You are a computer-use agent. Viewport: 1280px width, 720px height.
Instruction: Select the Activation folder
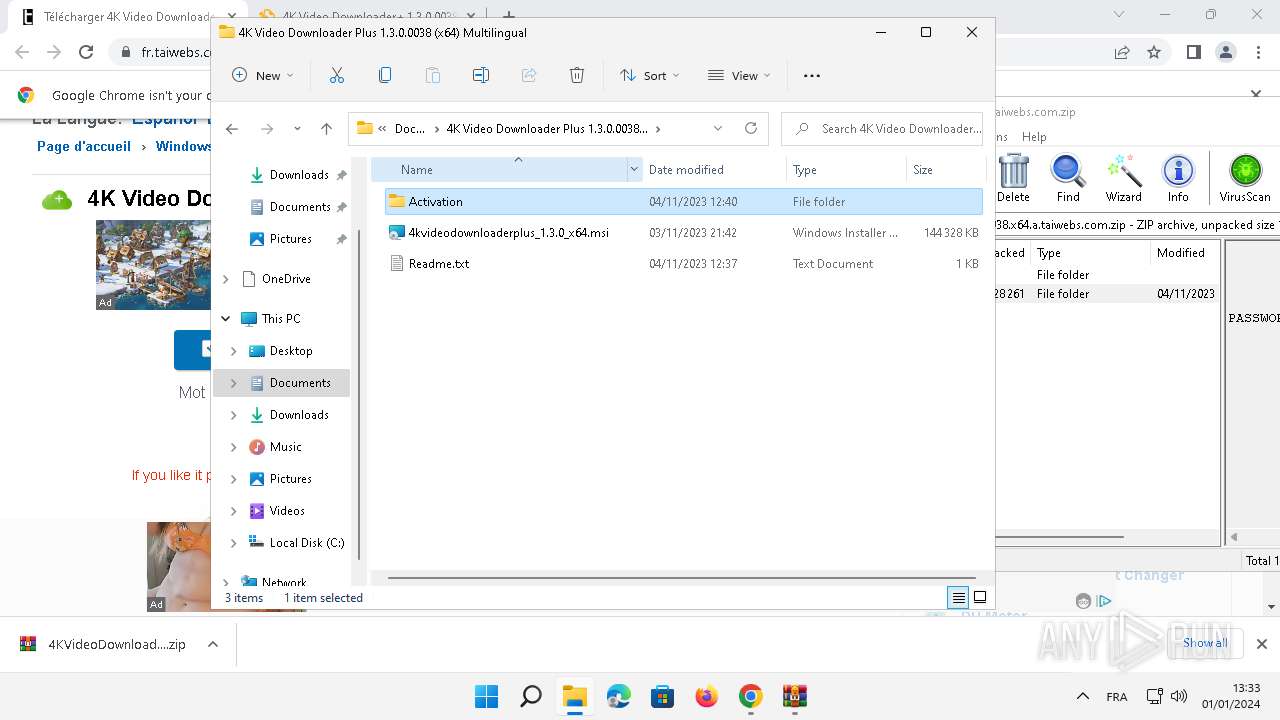coord(684,202)
